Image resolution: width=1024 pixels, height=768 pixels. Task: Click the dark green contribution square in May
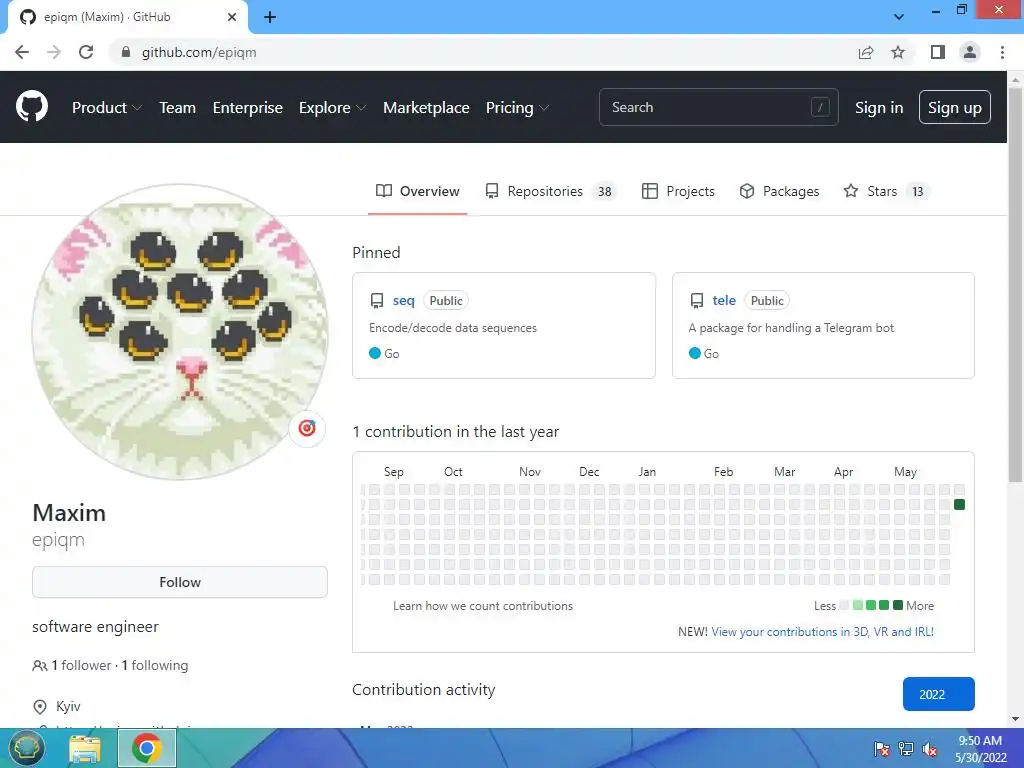coord(959,504)
